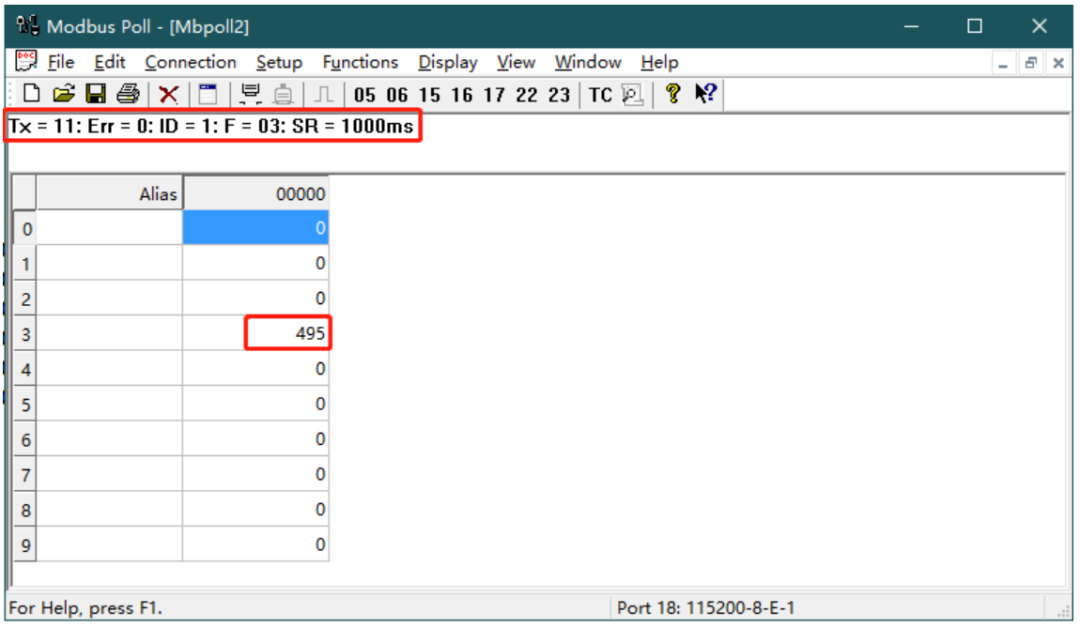Open function 05 write single coil
This screenshot has width=1080, height=628.
[x=364, y=95]
